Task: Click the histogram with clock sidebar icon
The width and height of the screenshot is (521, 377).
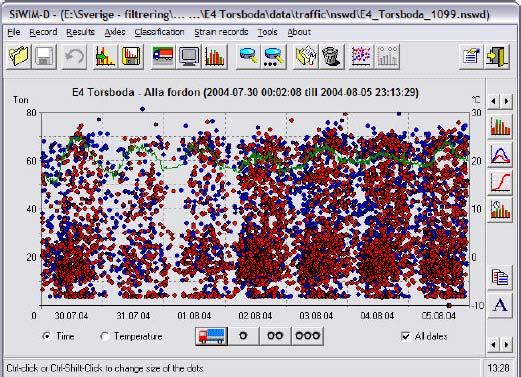Action: pyautogui.click(x=500, y=210)
